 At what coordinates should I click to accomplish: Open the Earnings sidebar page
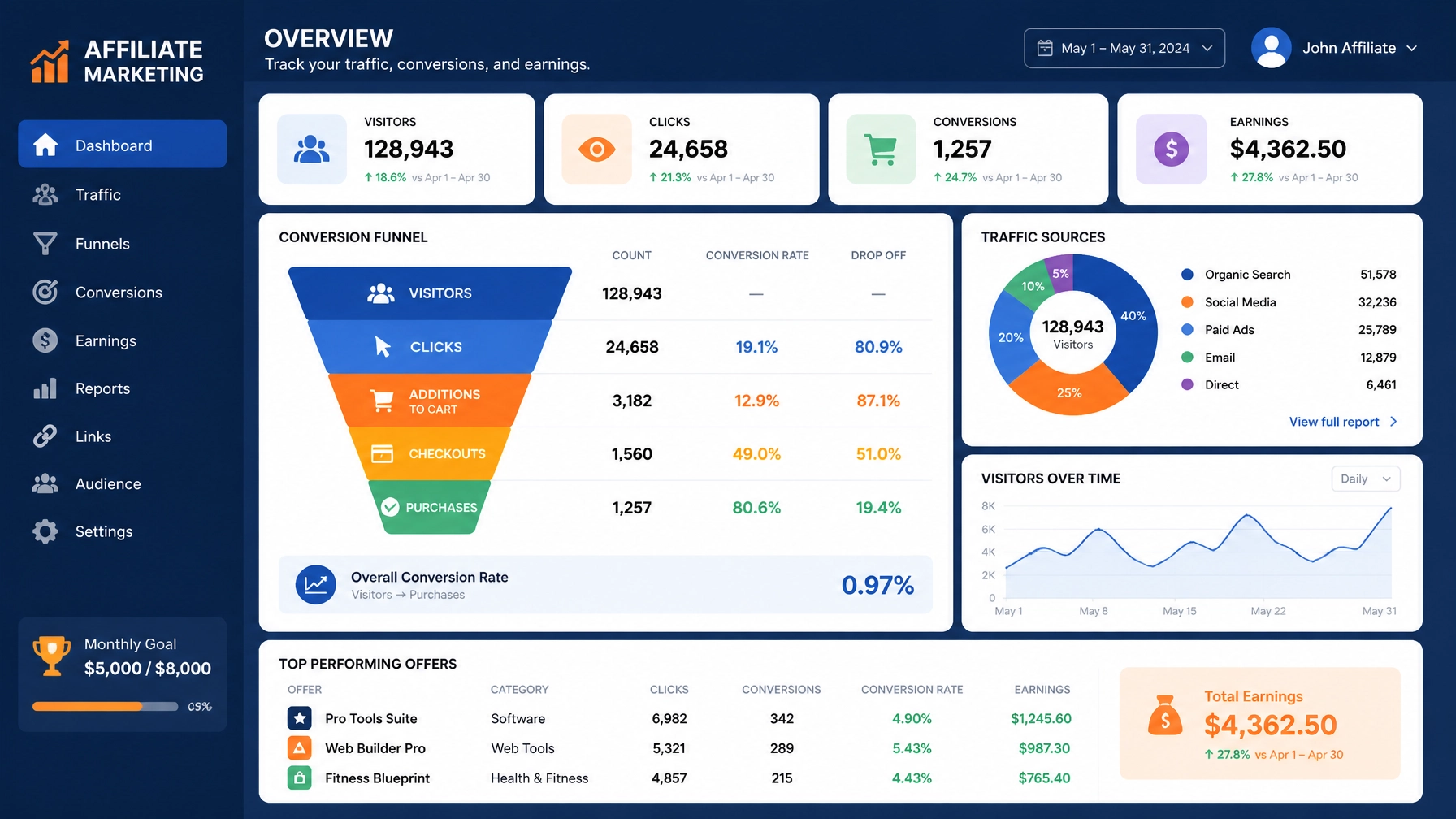coord(123,340)
